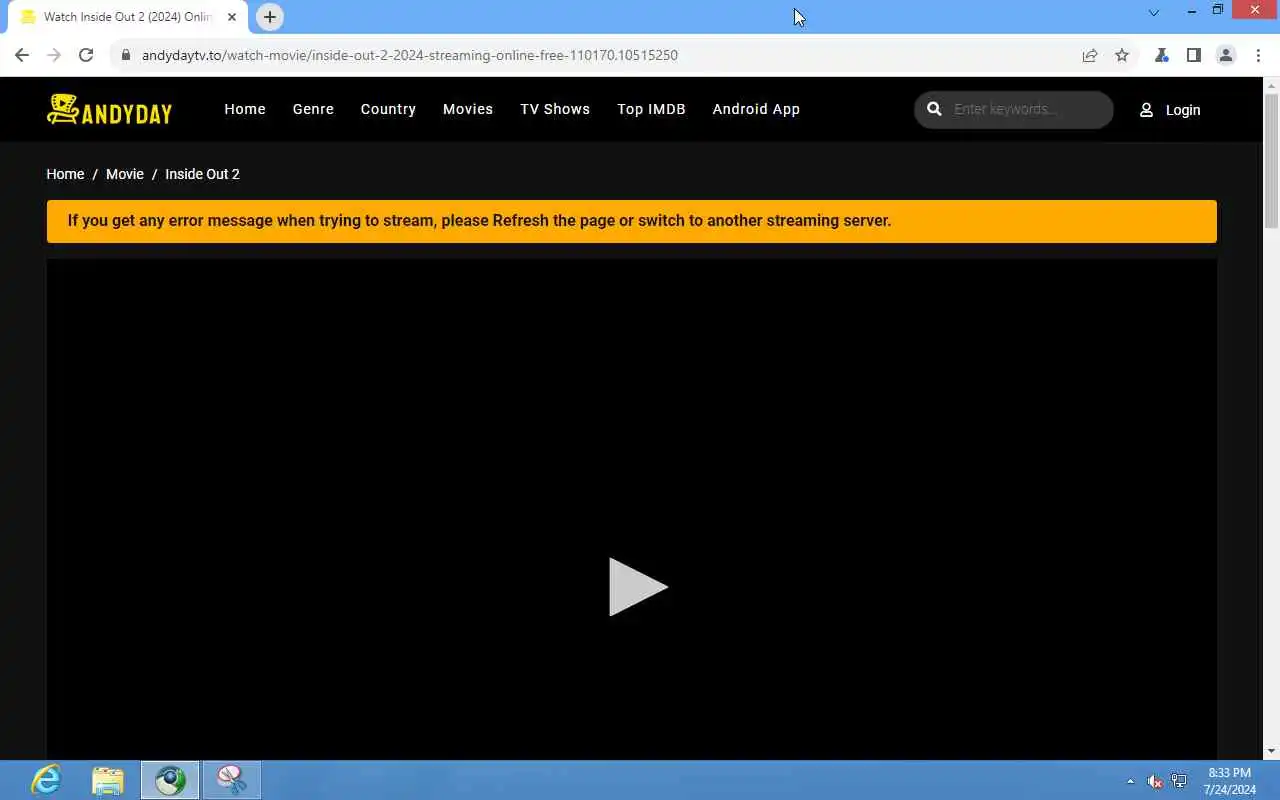Image resolution: width=1280 pixels, height=800 pixels.
Task: Go to the Movies section
Action: pos(468,109)
